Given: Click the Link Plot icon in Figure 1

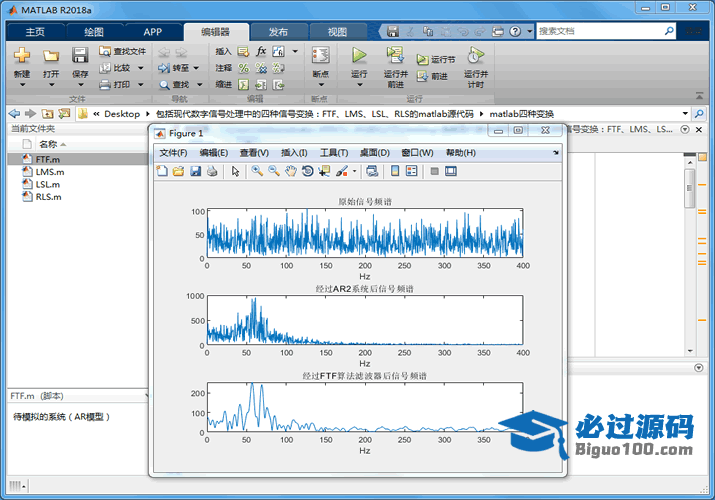Looking at the screenshot, I should point(372,171).
